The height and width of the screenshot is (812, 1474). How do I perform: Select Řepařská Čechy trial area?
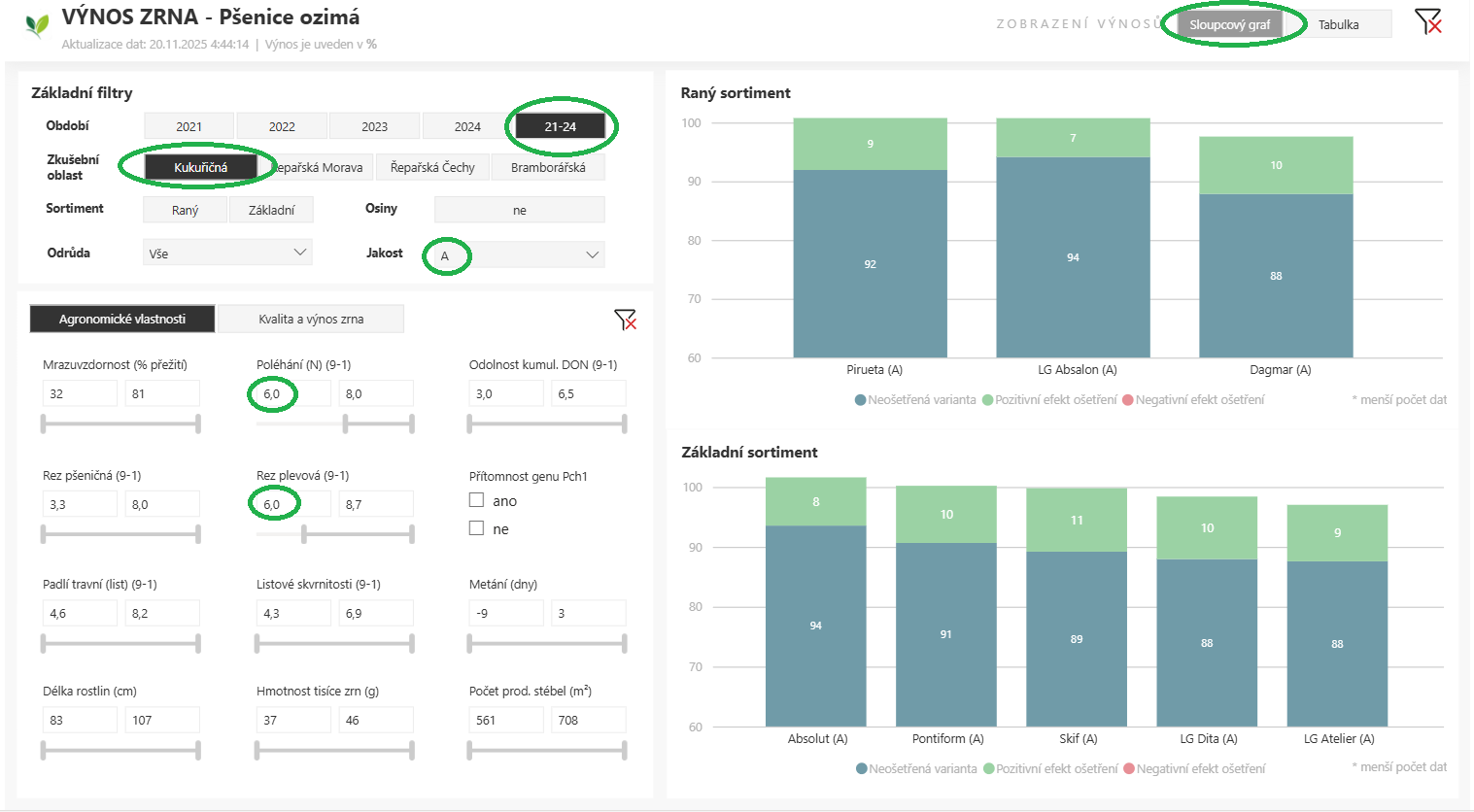[432, 167]
